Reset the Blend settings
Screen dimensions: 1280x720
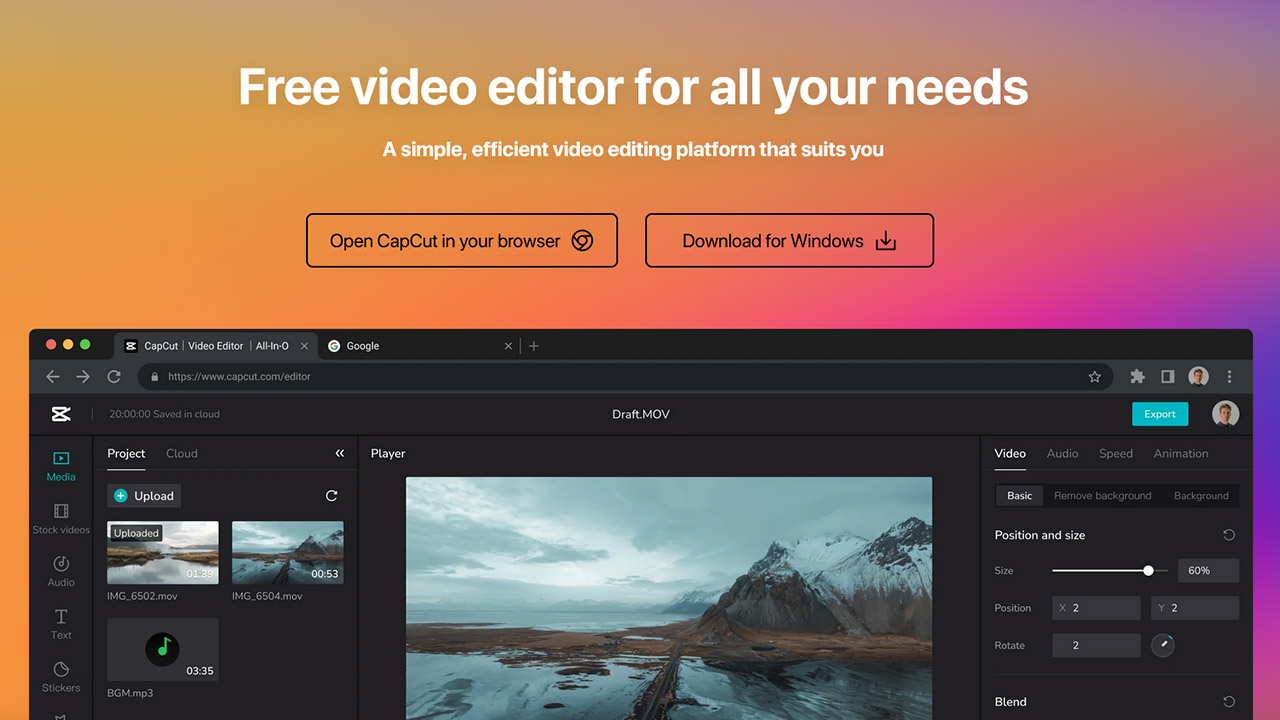click(x=1229, y=701)
